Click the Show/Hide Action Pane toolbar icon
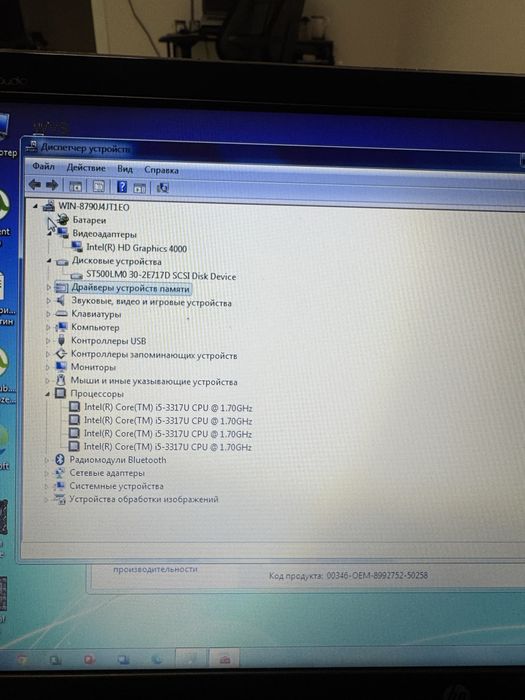Screen dimensions: 525x700 click(140, 188)
